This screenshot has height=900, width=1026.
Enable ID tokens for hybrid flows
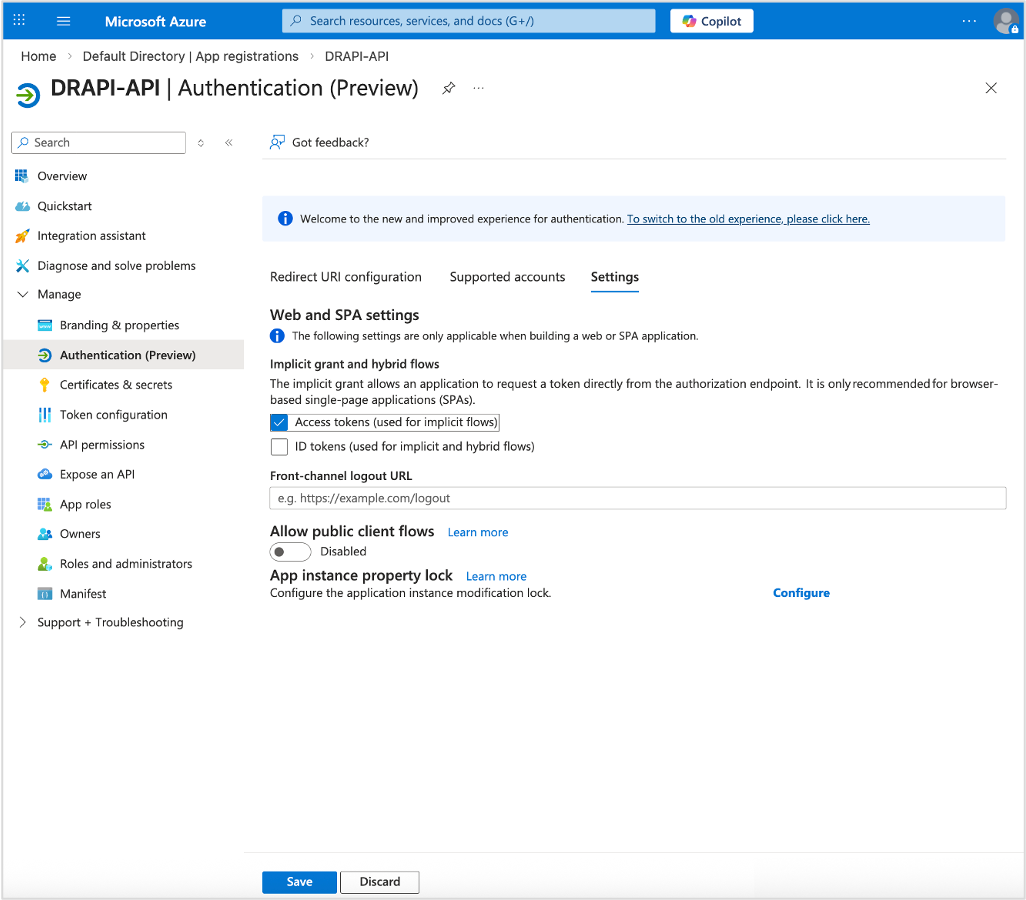click(x=279, y=446)
